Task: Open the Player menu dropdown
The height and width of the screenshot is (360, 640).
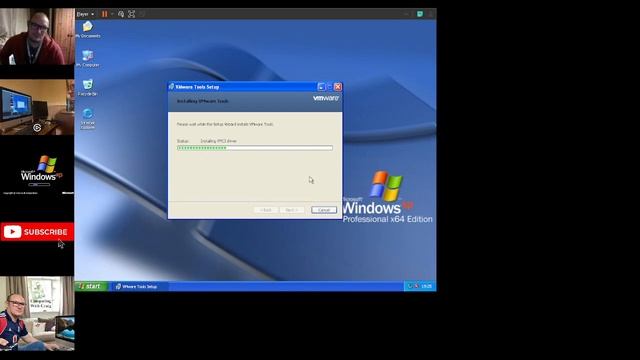Action: pyautogui.click(x=85, y=14)
